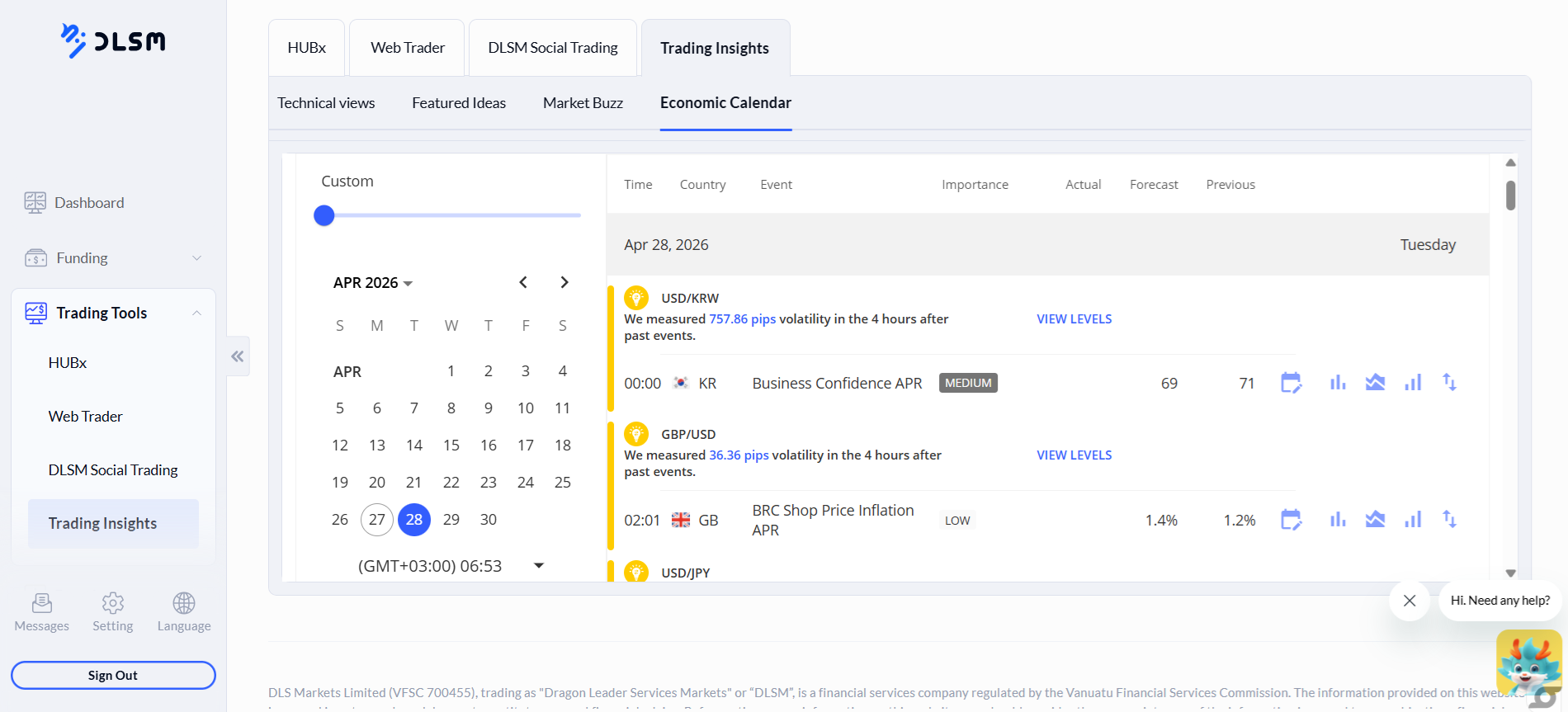Click VIEW LEVELS for GBP/USD
Screen dimensions: 1568x712
point(1074,455)
